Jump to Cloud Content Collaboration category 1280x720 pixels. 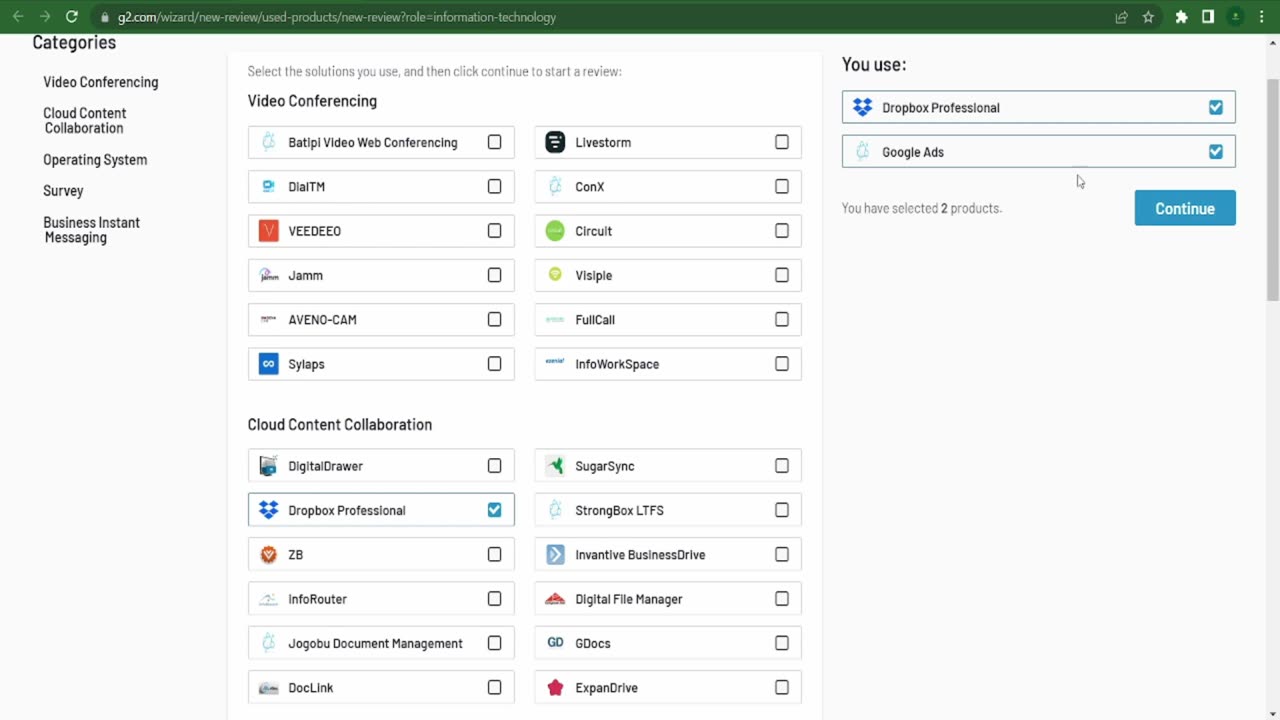coord(84,121)
